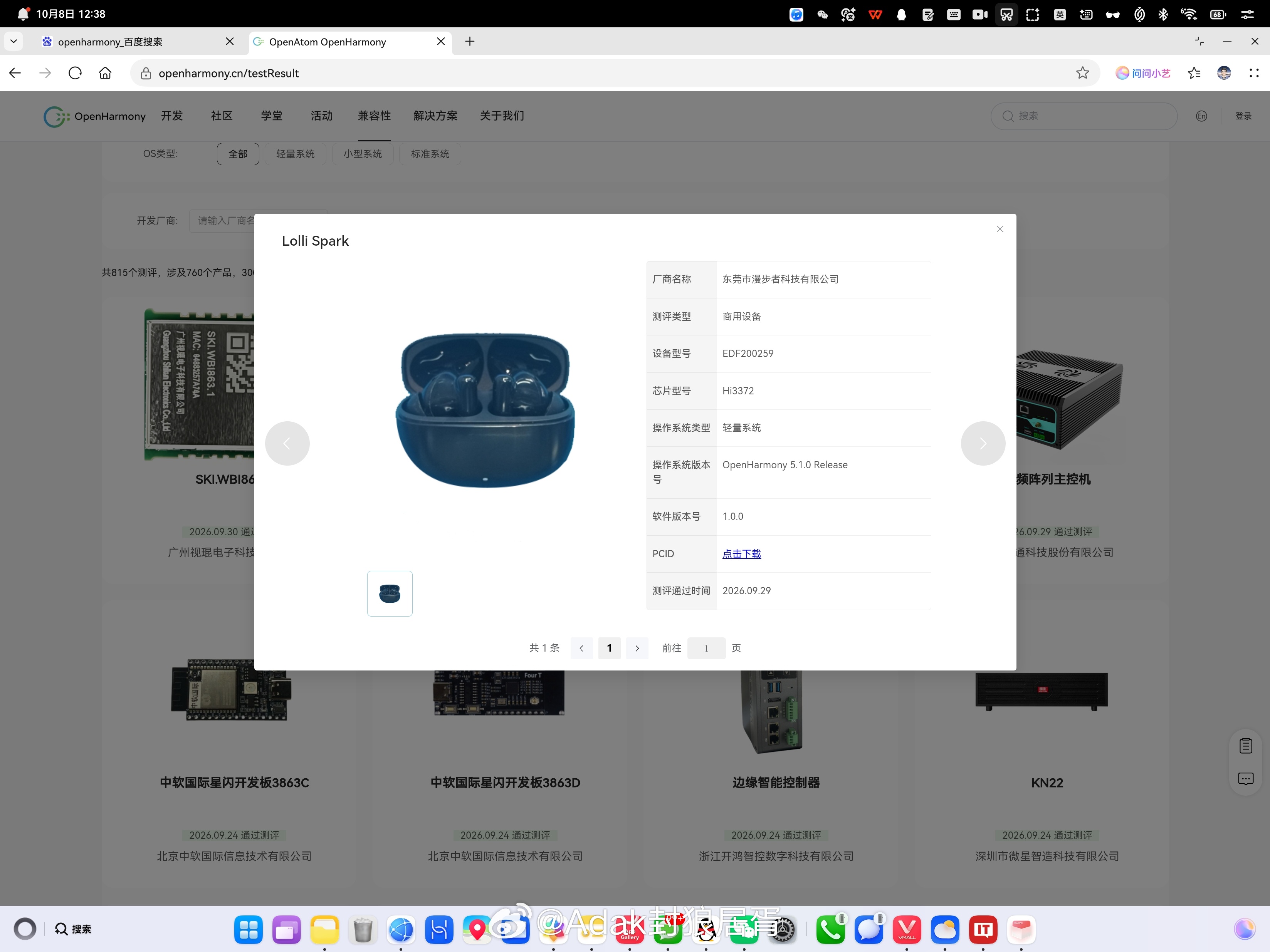Open a new browser tab
1270x952 pixels.
coord(470,41)
